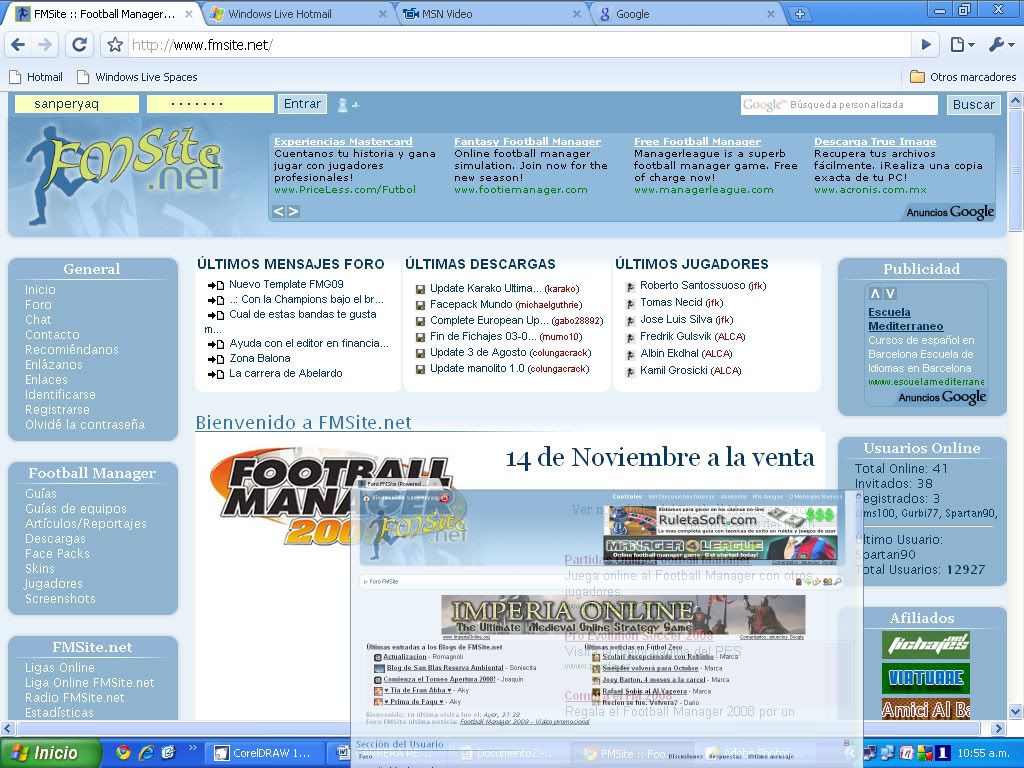Open the Fantasy Football Manager ad link
Viewport: 1024px width, 768px height.
click(x=527, y=141)
